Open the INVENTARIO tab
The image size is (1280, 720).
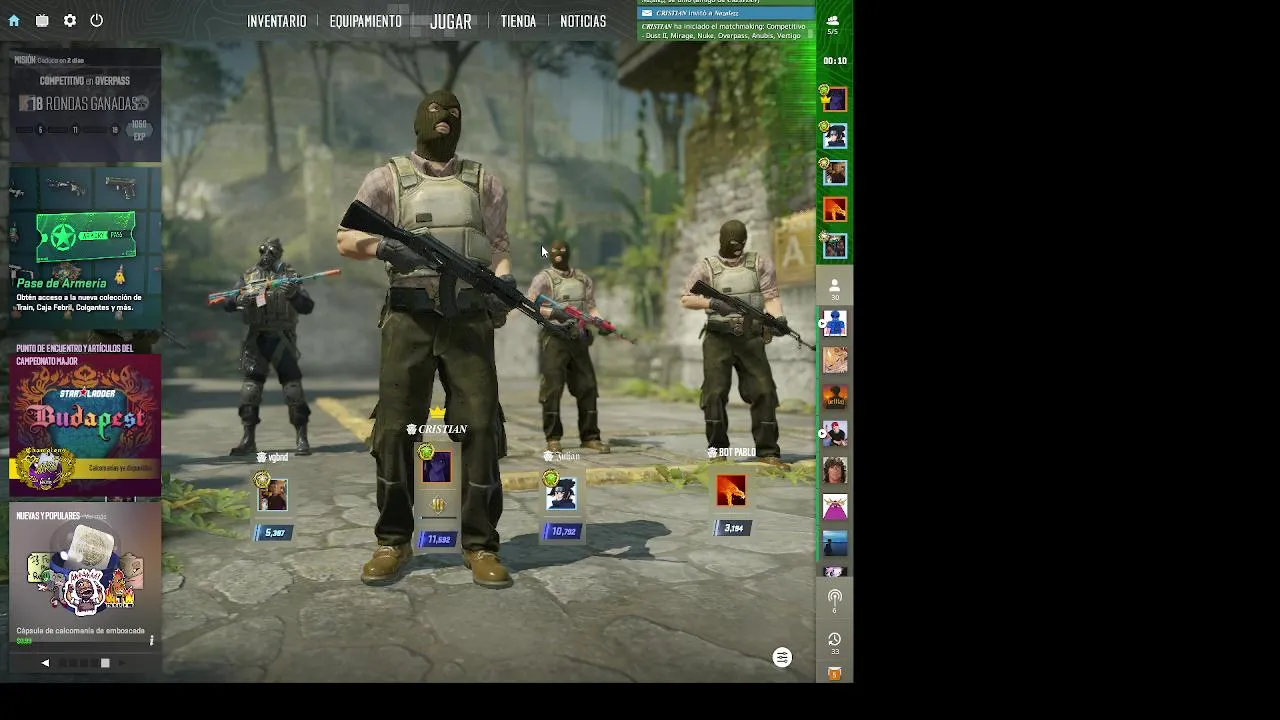(277, 21)
